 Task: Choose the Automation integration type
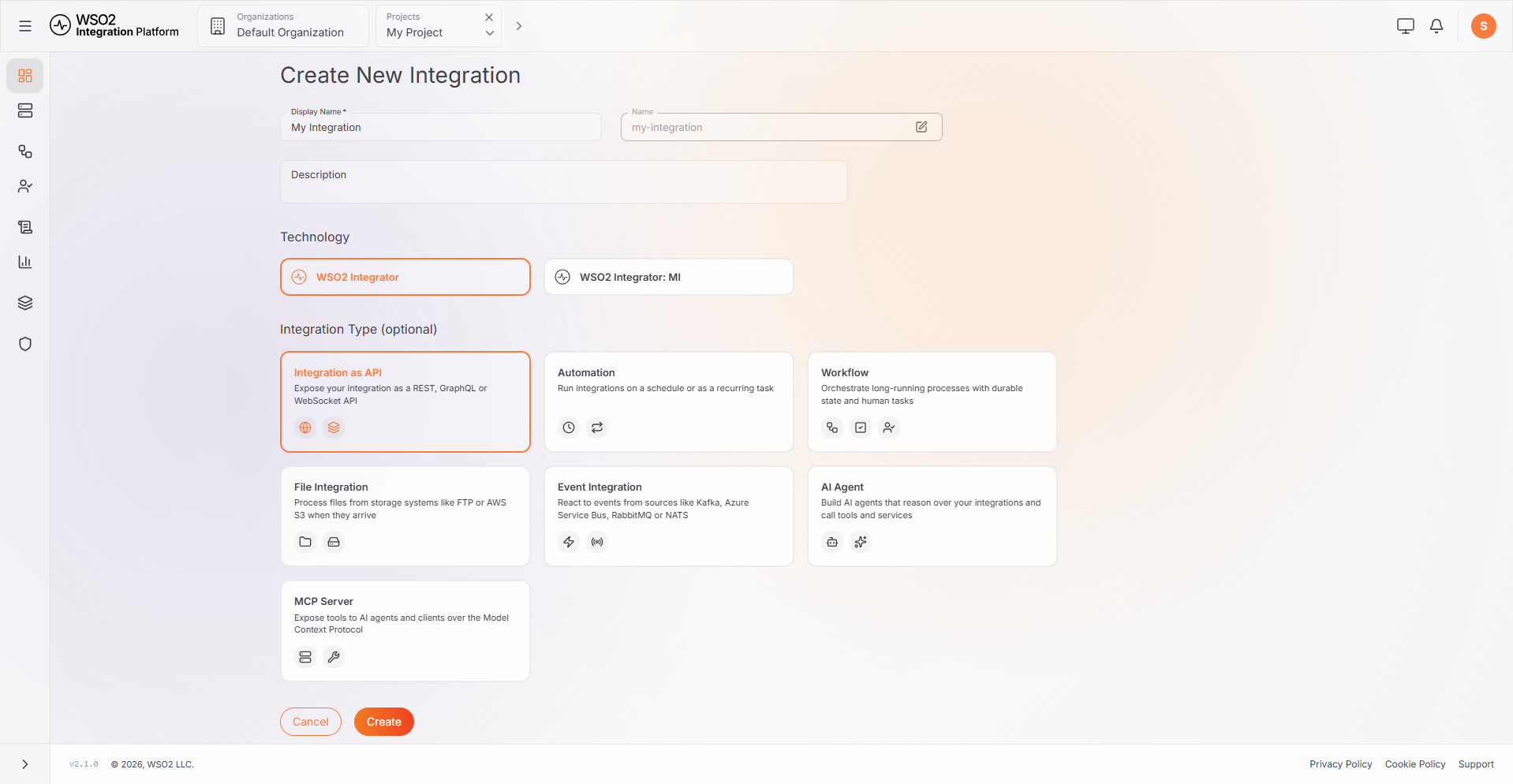pyautogui.click(x=669, y=401)
